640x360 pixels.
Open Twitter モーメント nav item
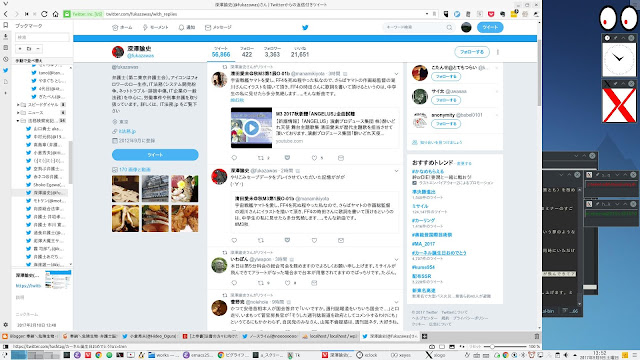[155, 27]
